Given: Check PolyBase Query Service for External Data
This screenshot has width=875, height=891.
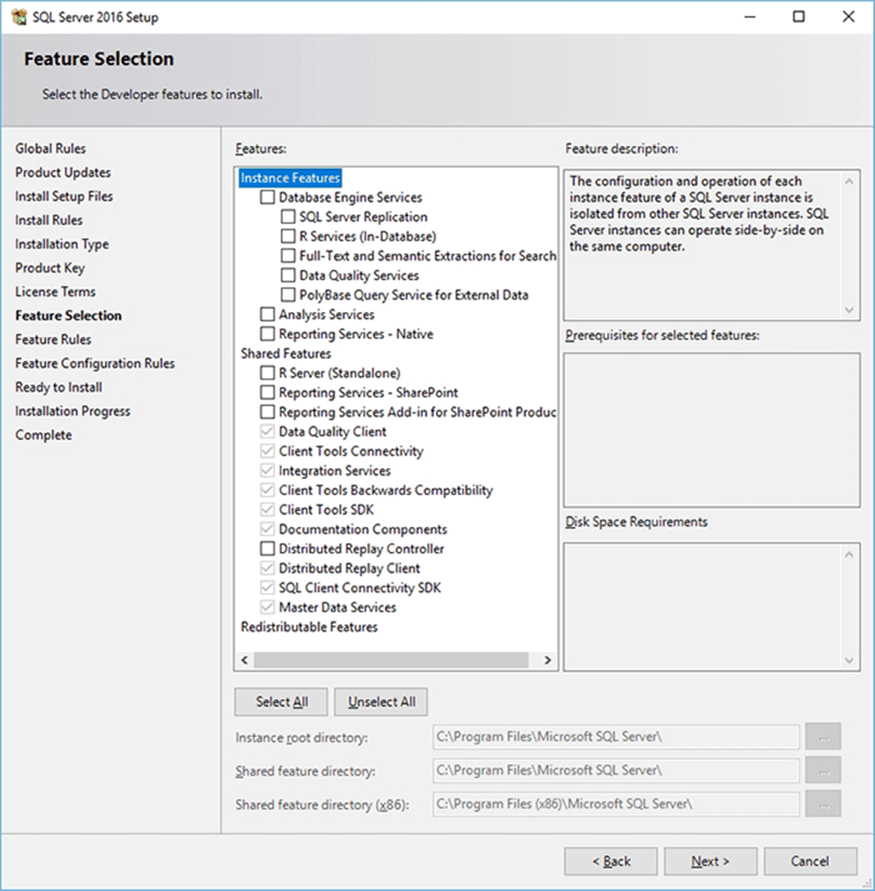Looking at the screenshot, I should (288, 295).
